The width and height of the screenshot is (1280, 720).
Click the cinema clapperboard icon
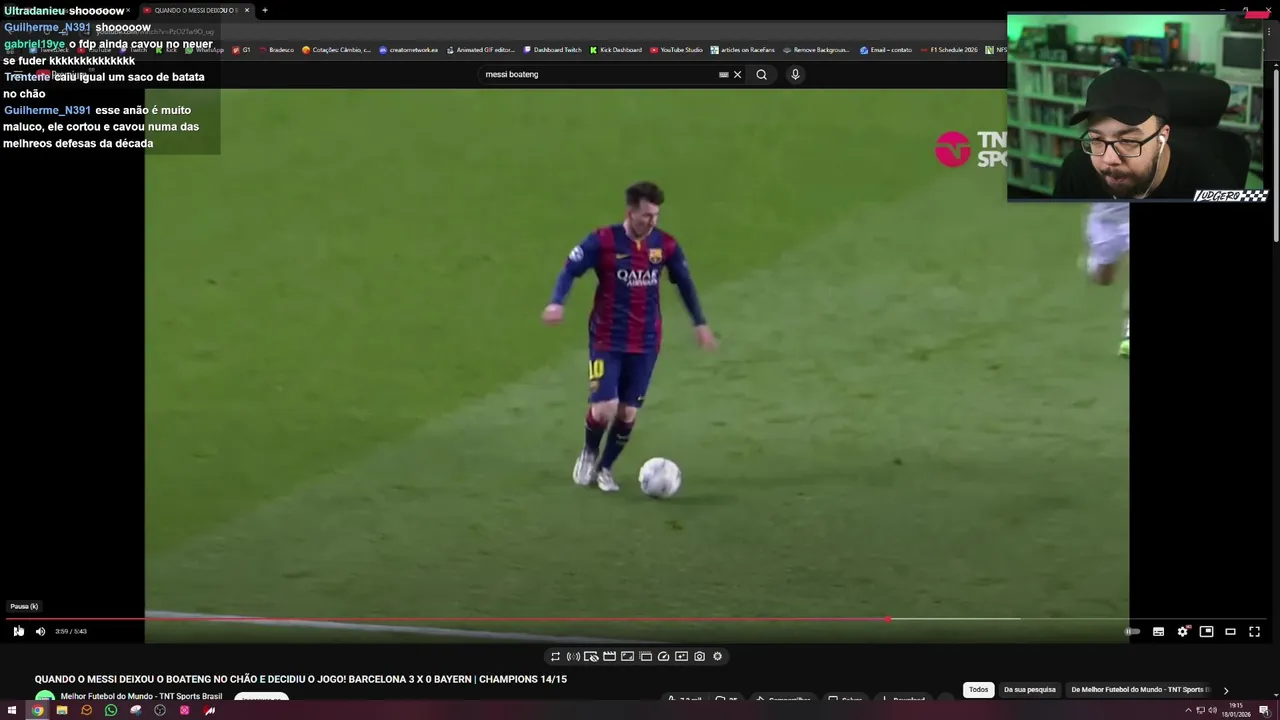click(x=609, y=656)
